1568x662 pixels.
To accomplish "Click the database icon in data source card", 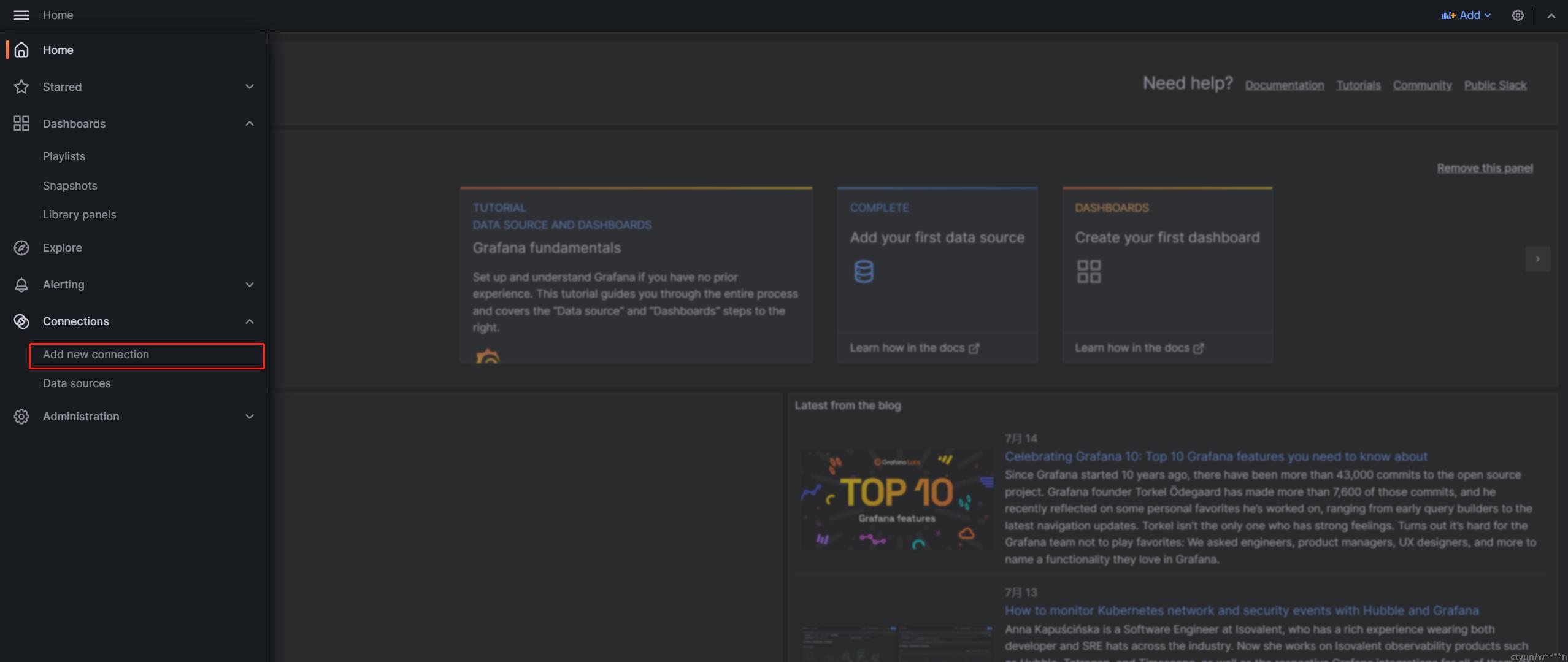I will coord(864,271).
